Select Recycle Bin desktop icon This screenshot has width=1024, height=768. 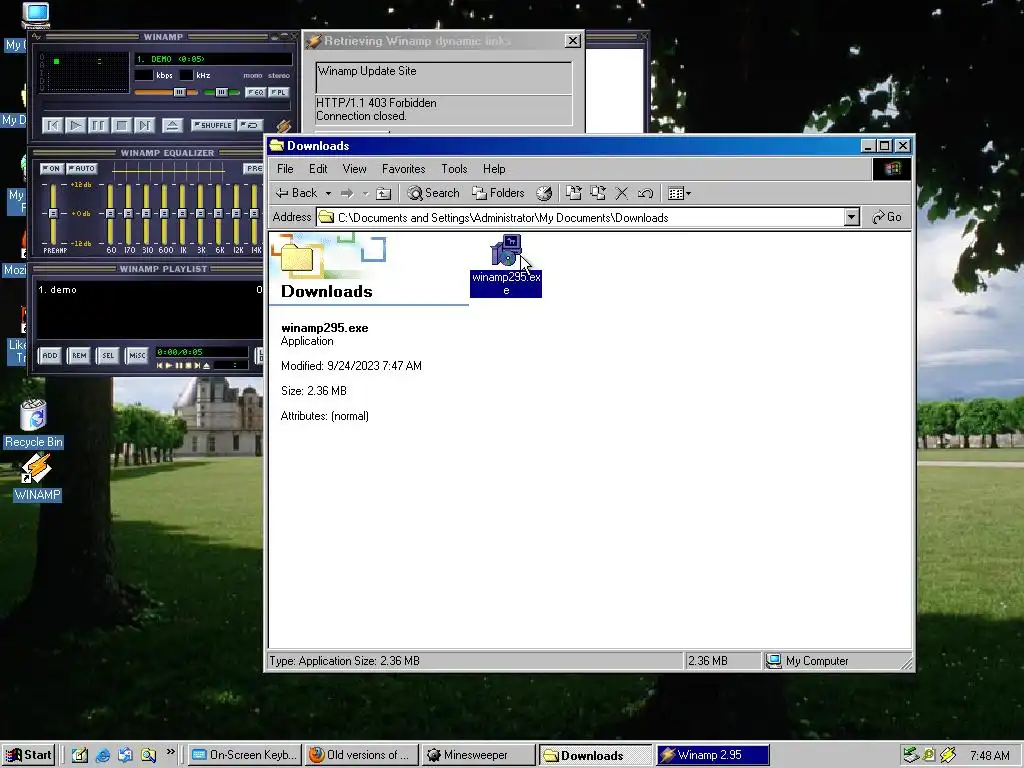(33, 424)
